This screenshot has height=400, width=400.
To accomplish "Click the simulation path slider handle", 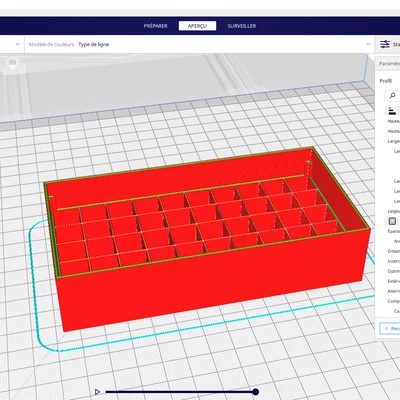I will 255,392.
